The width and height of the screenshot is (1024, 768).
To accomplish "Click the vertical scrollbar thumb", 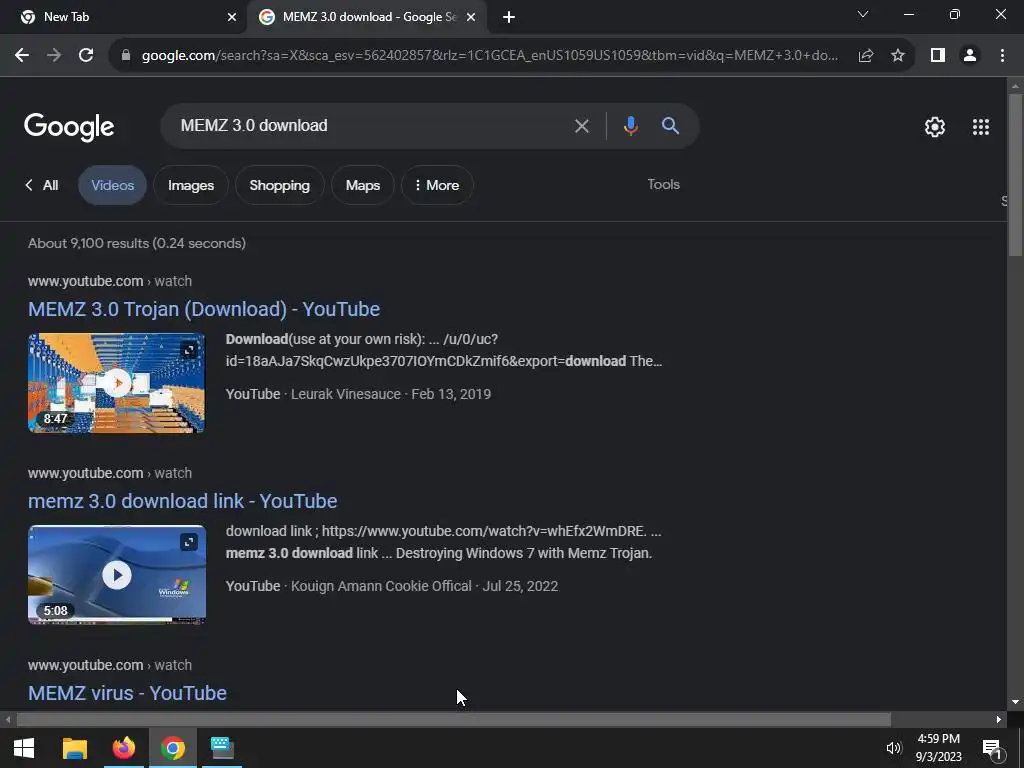I will [1015, 175].
